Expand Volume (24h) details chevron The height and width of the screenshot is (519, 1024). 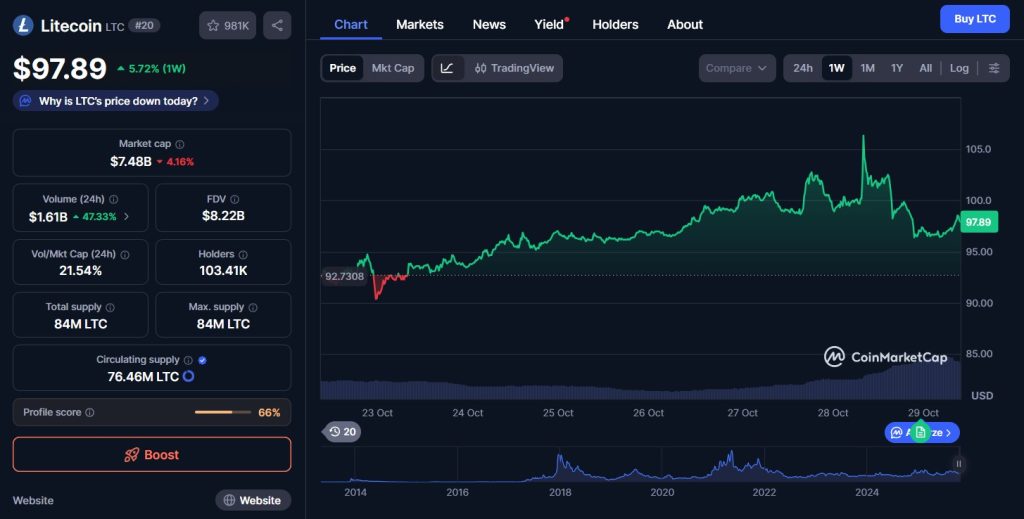[x=126, y=216]
